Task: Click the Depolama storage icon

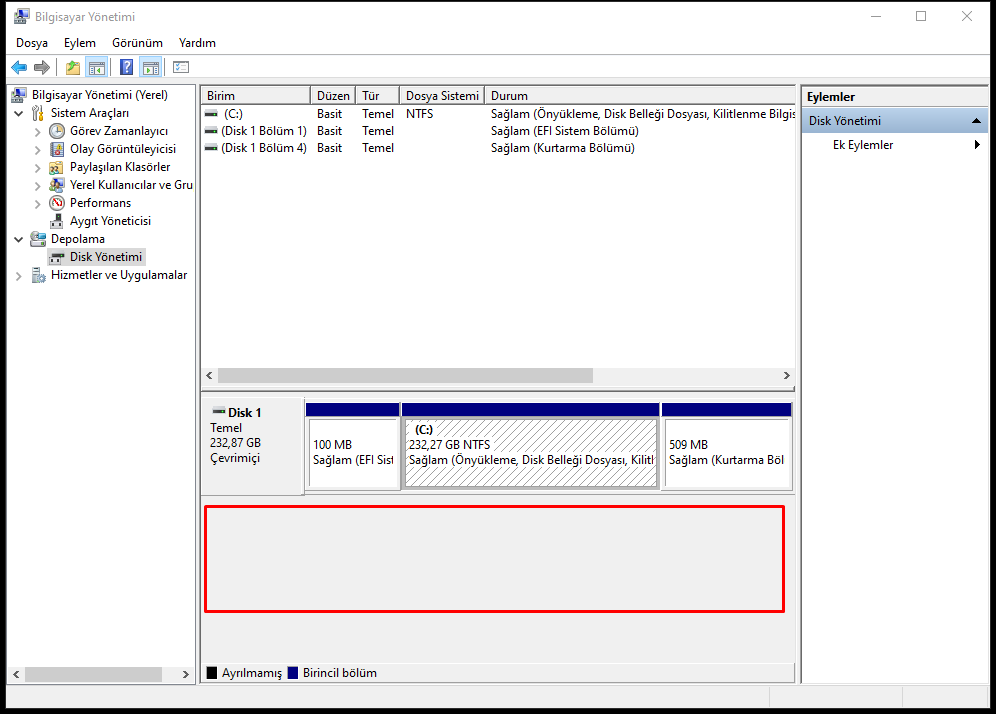Action: coord(38,239)
